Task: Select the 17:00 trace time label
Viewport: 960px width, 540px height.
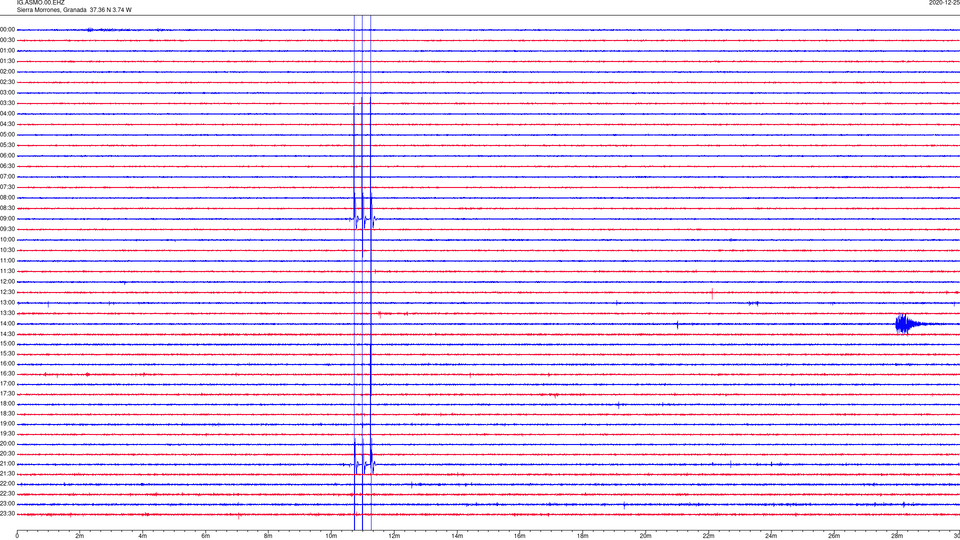Action: (x=7, y=384)
